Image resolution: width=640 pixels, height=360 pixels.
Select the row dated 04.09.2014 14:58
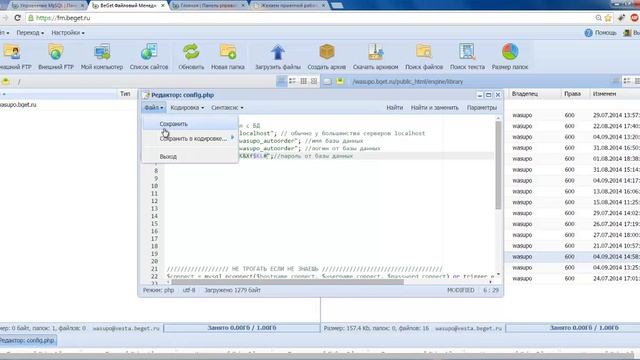573,257
